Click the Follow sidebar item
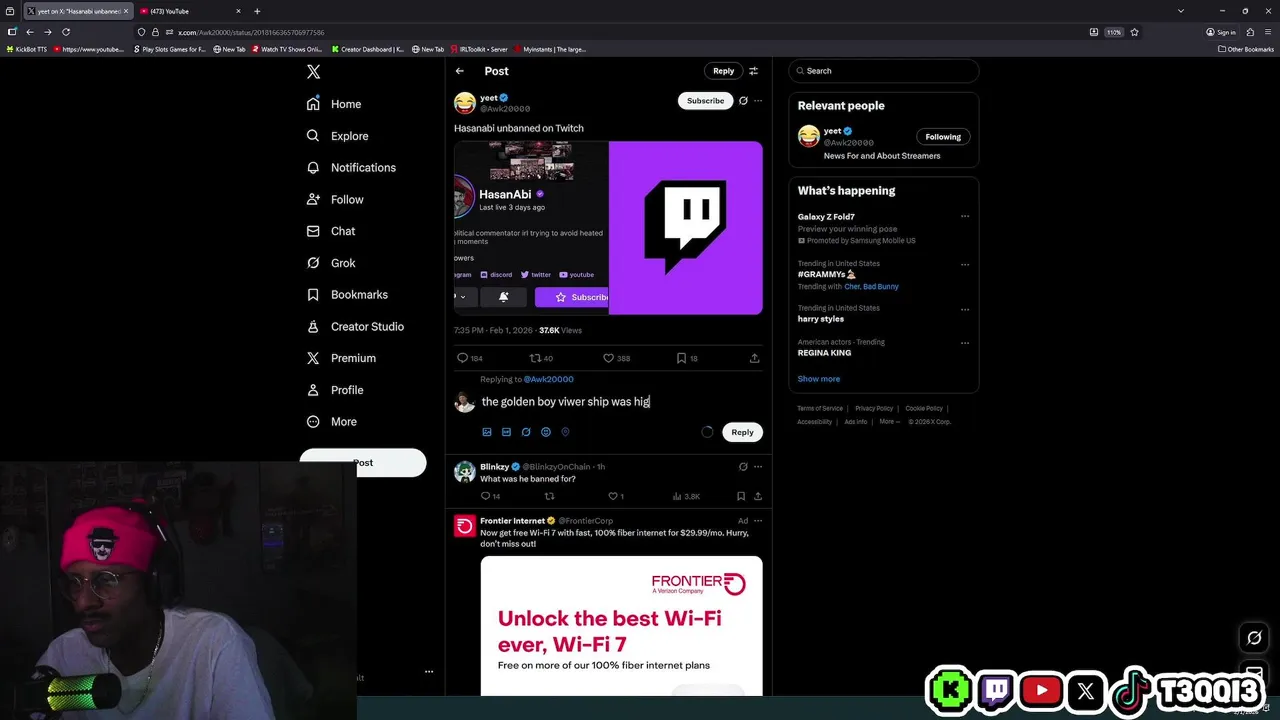This screenshot has height=720, width=1280. (334, 200)
